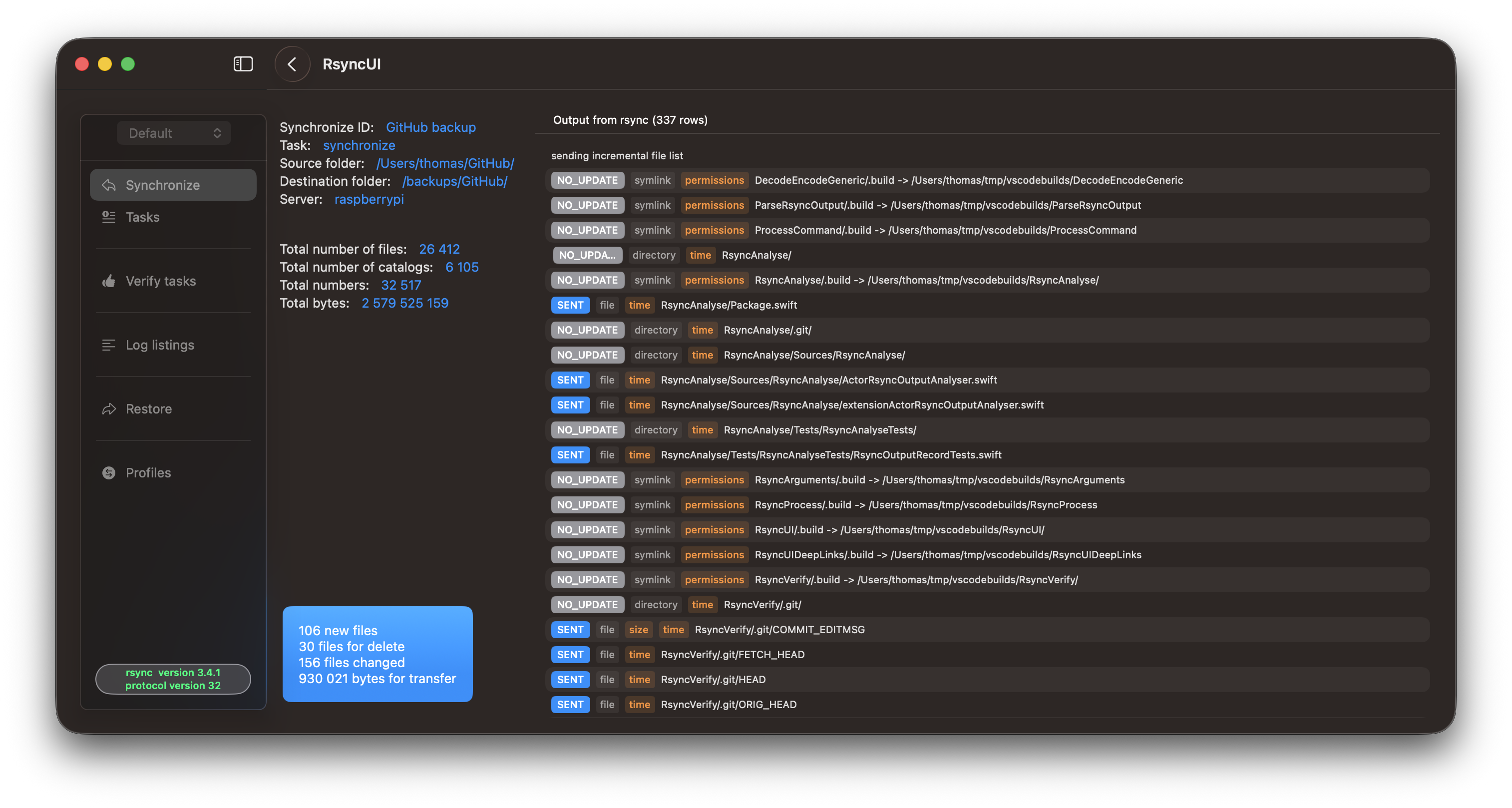
Task: Click the Synchronize arrow icon in sidebar
Action: [108, 185]
